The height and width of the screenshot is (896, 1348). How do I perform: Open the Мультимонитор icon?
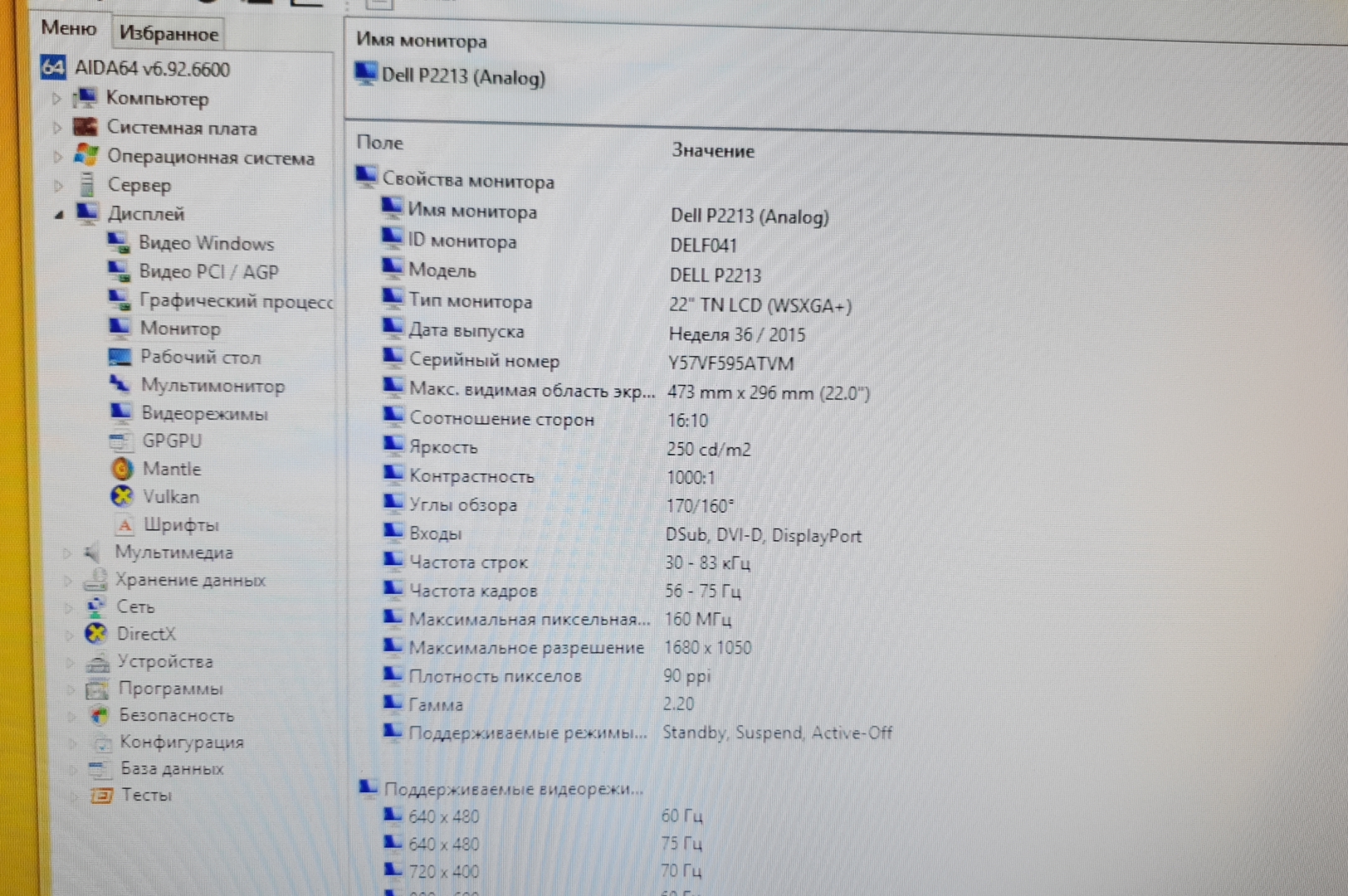(x=120, y=384)
